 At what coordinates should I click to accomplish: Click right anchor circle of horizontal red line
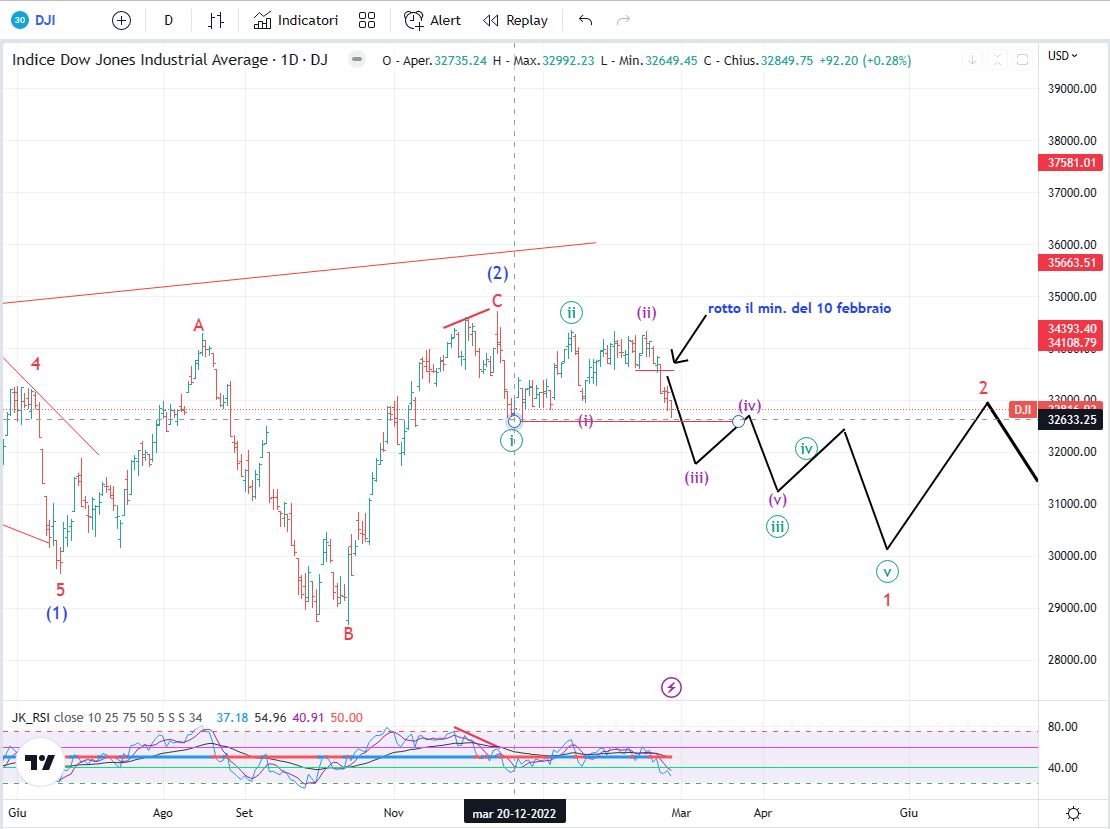point(738,421)
